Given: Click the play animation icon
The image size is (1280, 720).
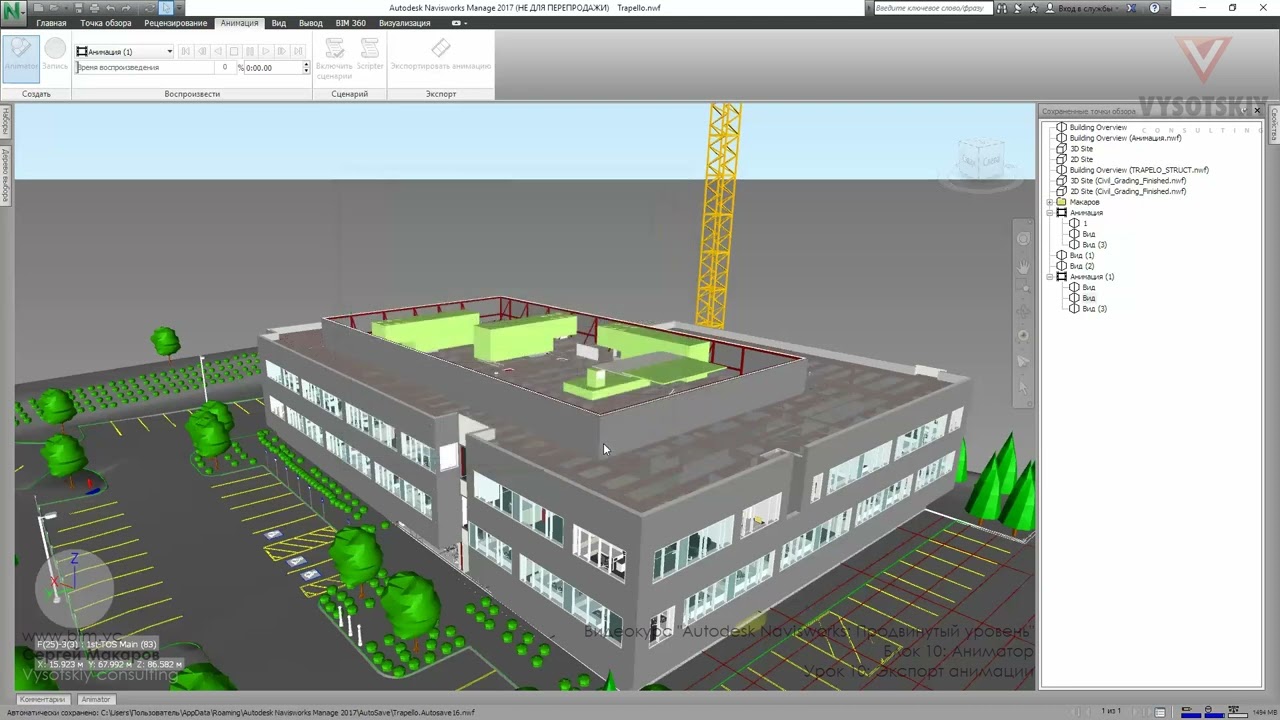Looking at the screenshot, I should [x=265, y=51].
